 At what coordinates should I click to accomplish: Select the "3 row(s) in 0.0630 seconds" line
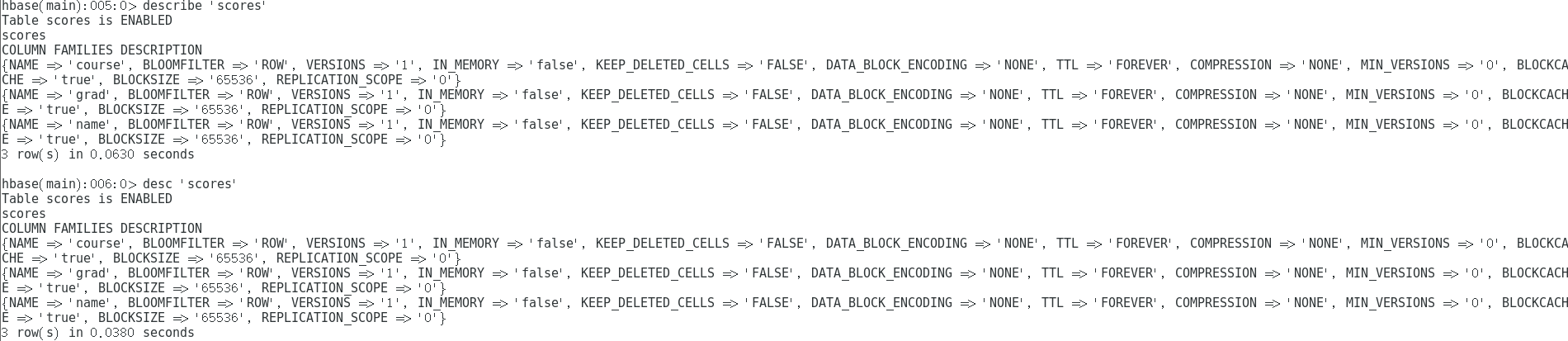coord(97,154)
